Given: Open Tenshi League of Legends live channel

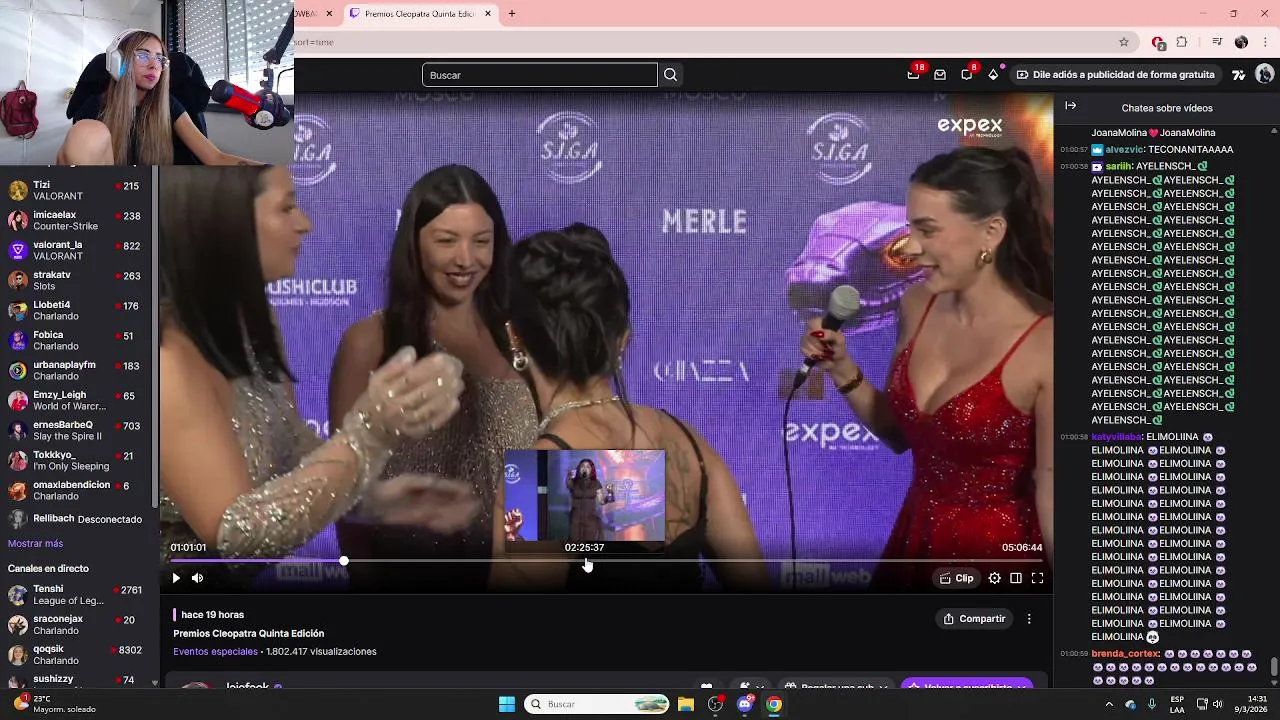Looking at the screenshot, I should (76, 595).
